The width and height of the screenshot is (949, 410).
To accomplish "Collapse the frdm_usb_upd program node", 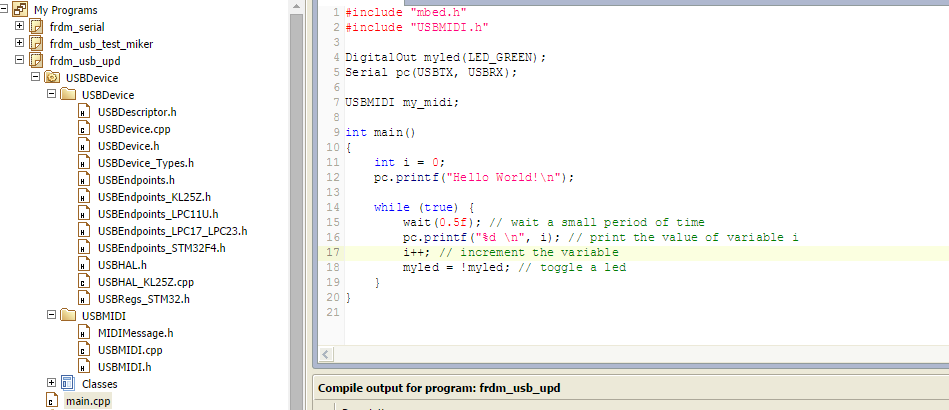I will (19, 60).
